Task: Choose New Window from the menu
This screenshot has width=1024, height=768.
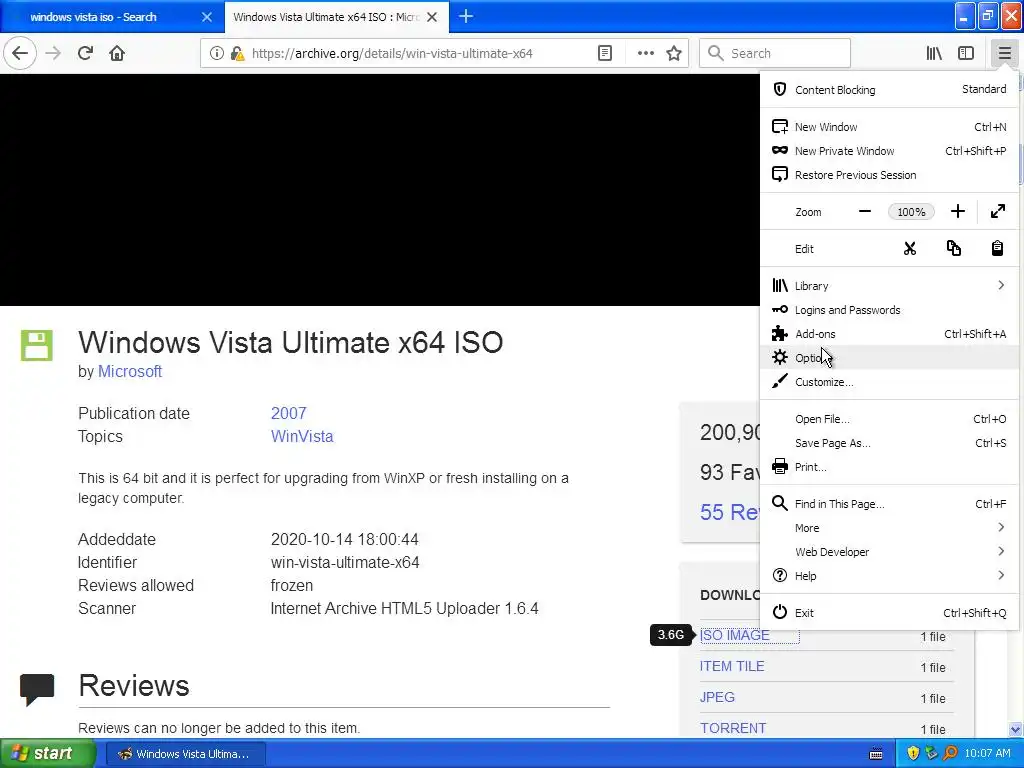Action: [889, 127]
